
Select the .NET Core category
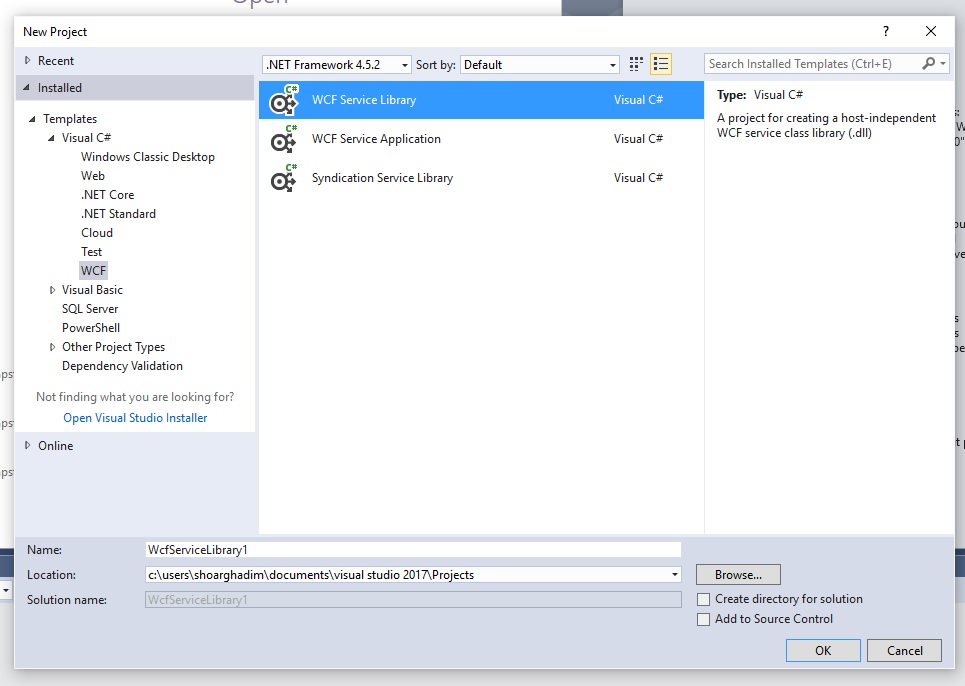click(107, 195)
